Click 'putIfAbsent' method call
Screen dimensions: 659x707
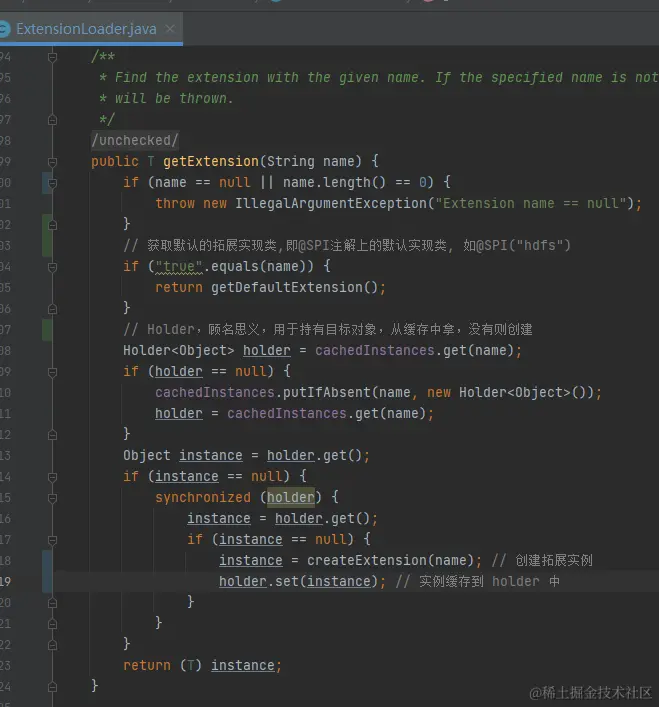(326, 392)
